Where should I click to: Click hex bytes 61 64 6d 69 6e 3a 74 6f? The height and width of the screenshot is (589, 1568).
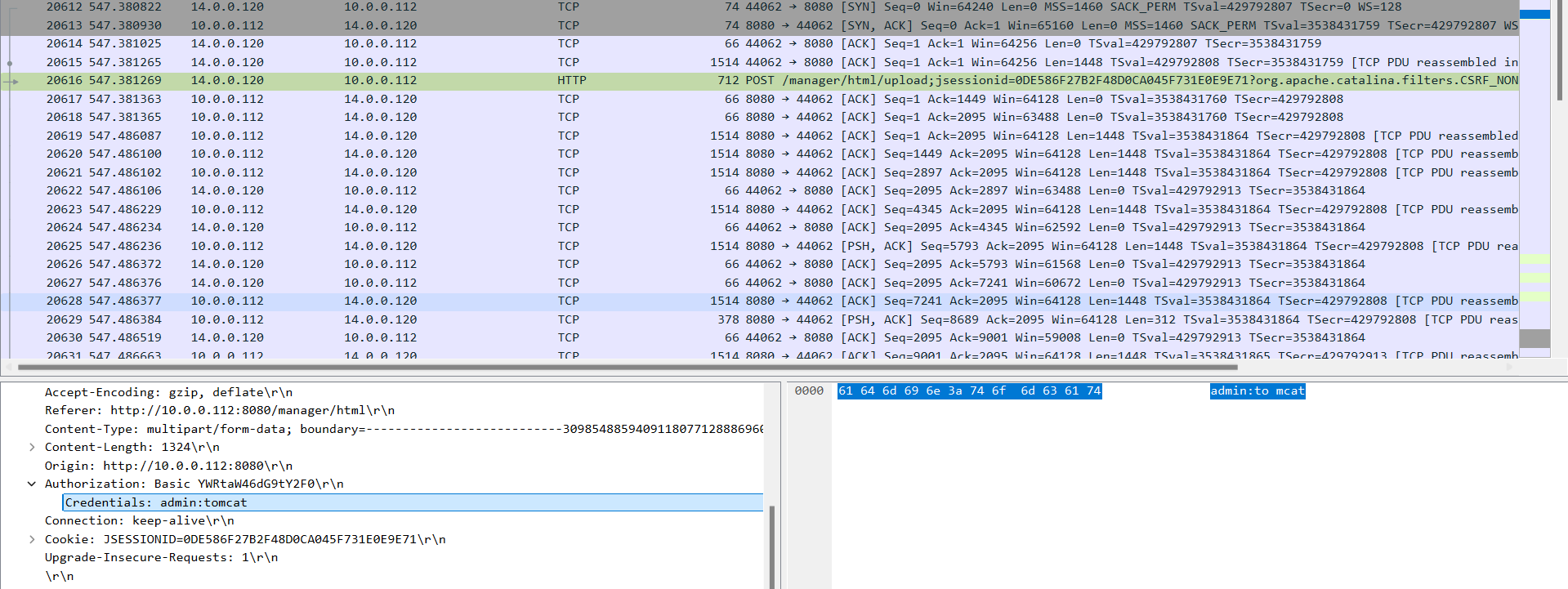click(922, 391)
